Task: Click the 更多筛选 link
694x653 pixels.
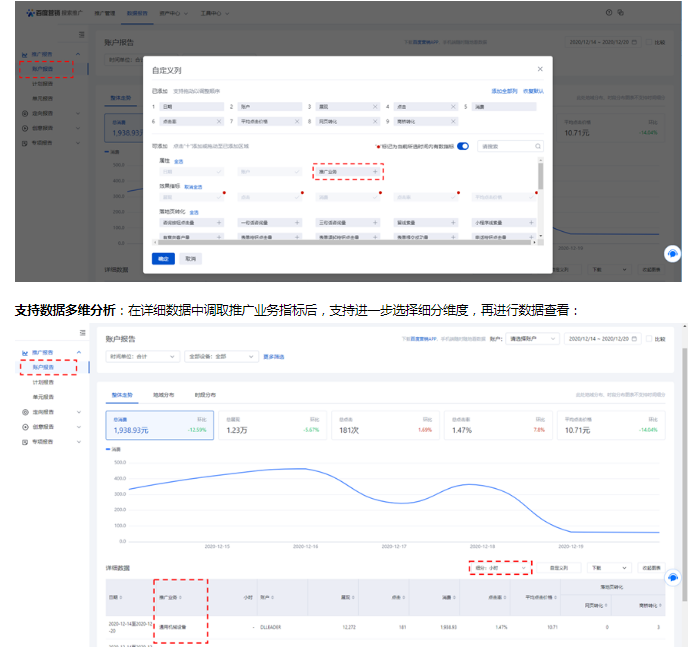Action: (x=274, y=357)
